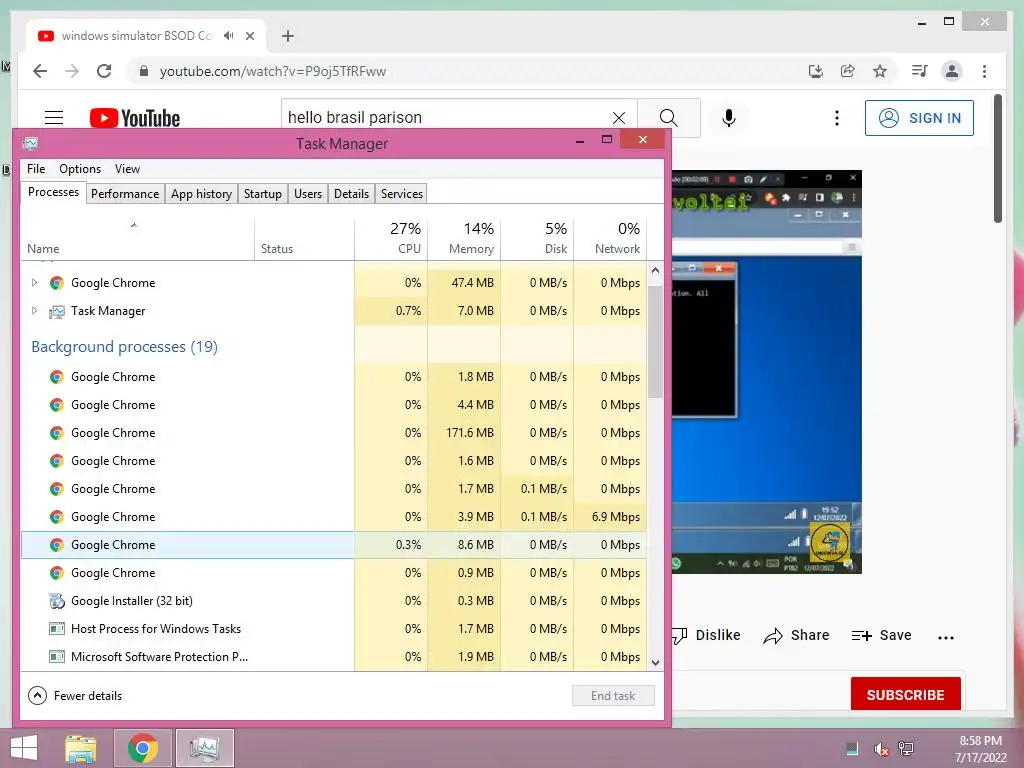Viewport: 1024px width, 768px height.
Task: Click the Chrome address bar URL
Action: click(272, 71)
